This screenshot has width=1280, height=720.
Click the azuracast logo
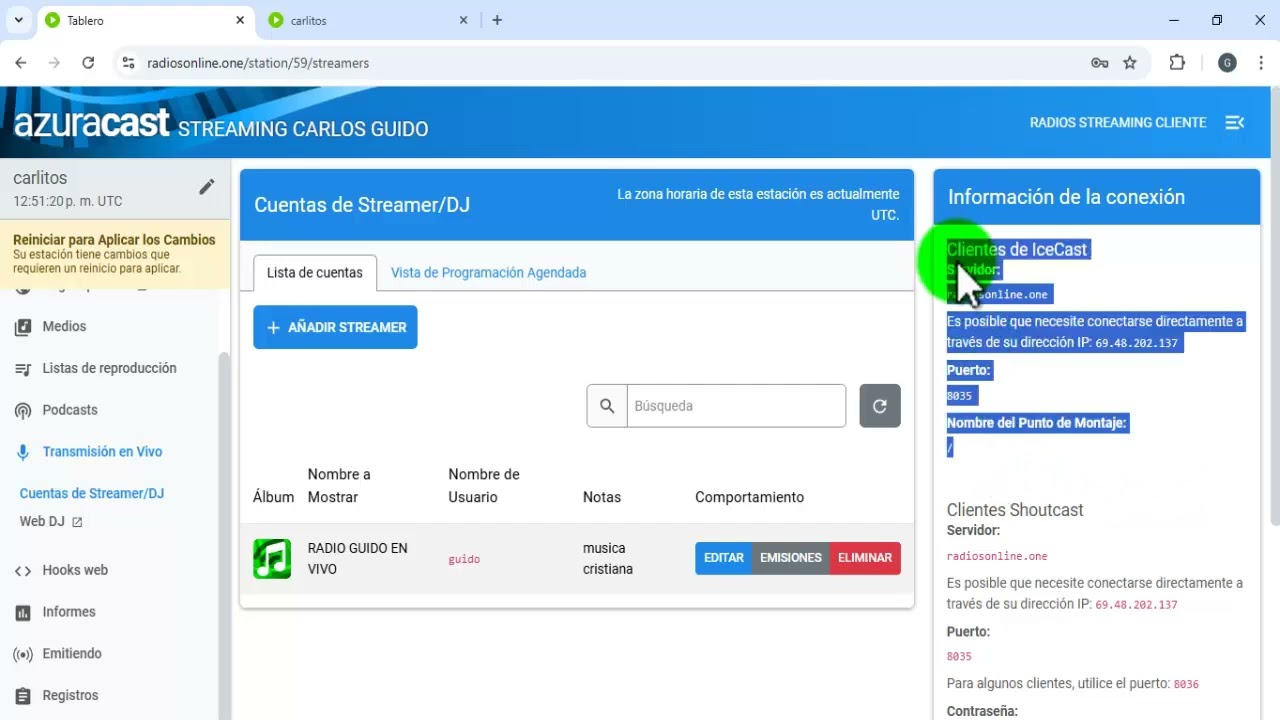tap(91, 124)
